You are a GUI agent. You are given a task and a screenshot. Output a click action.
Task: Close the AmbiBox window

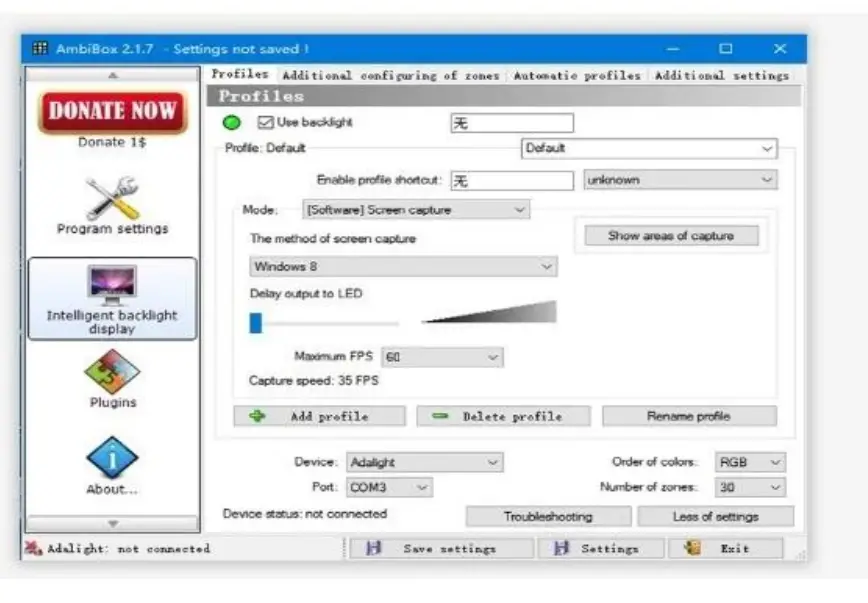tap(780, 49)
